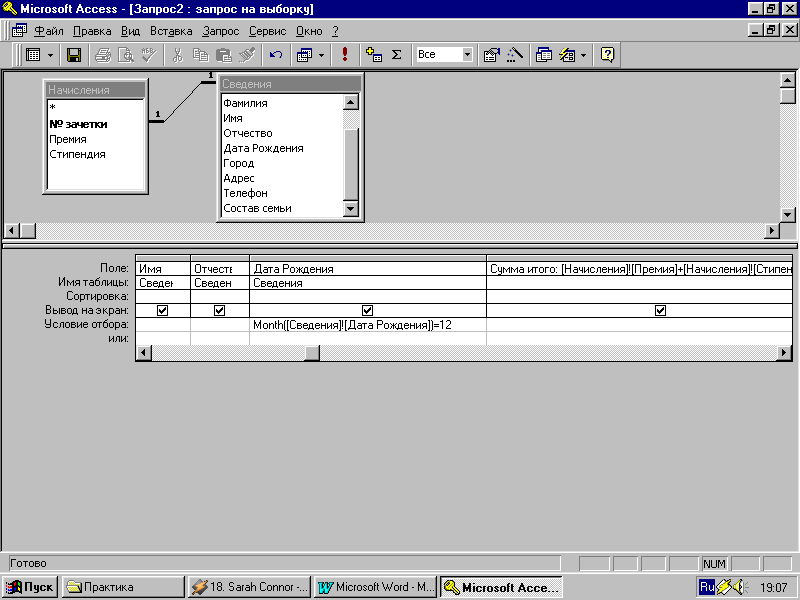Click the Print toolbar icon
The height and width of the screenshot is (600, 800).
[x=103, y=55]
